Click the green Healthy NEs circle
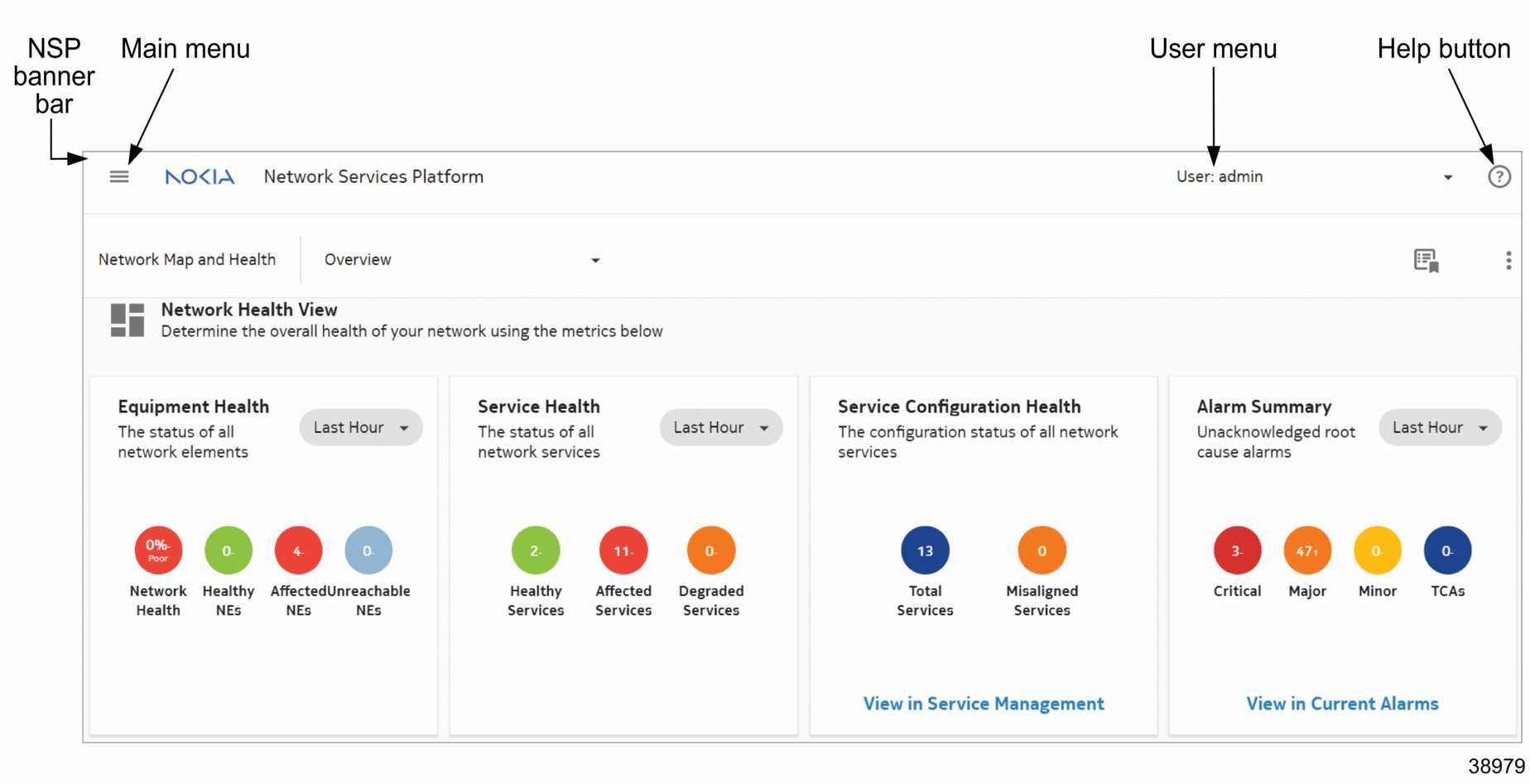 point(228,550)
